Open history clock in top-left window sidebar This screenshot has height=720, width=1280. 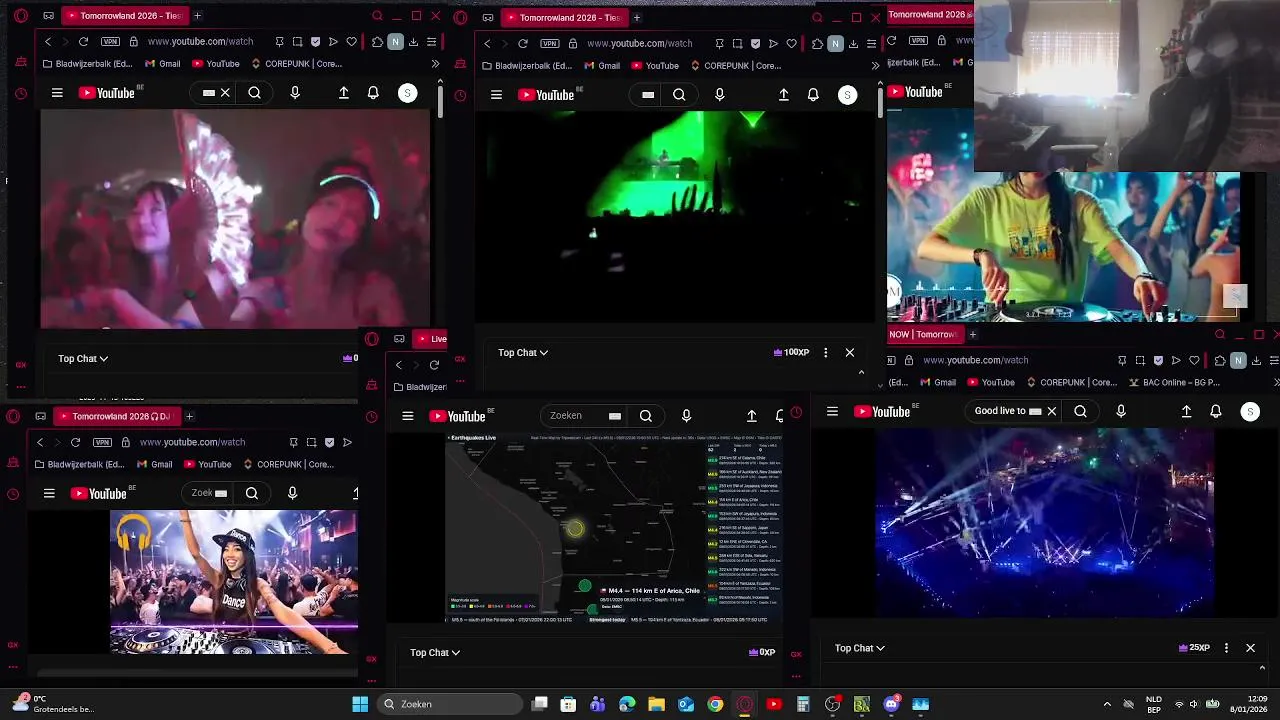pos(21,94)
